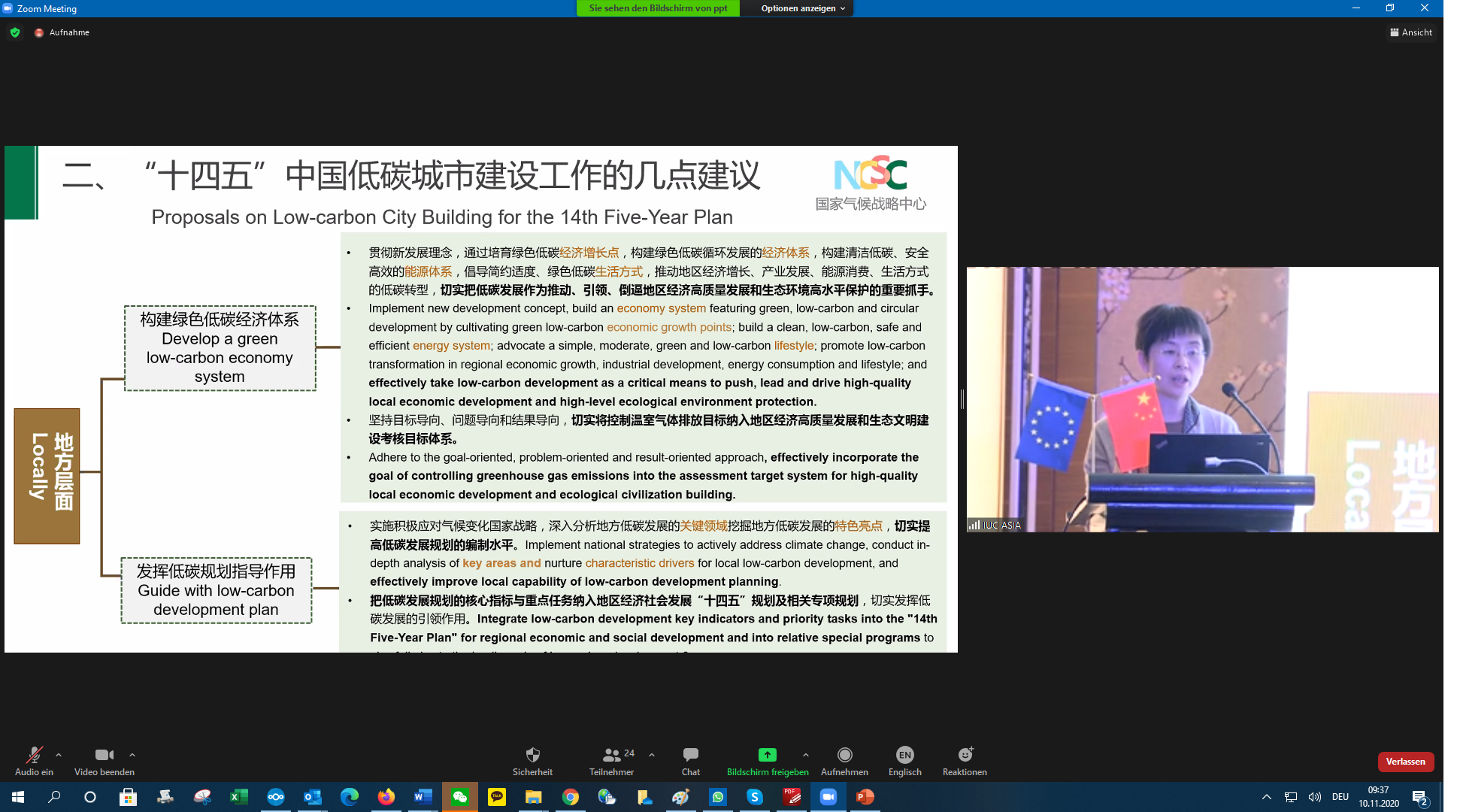Click the speaker video thumbnail

1202,399
